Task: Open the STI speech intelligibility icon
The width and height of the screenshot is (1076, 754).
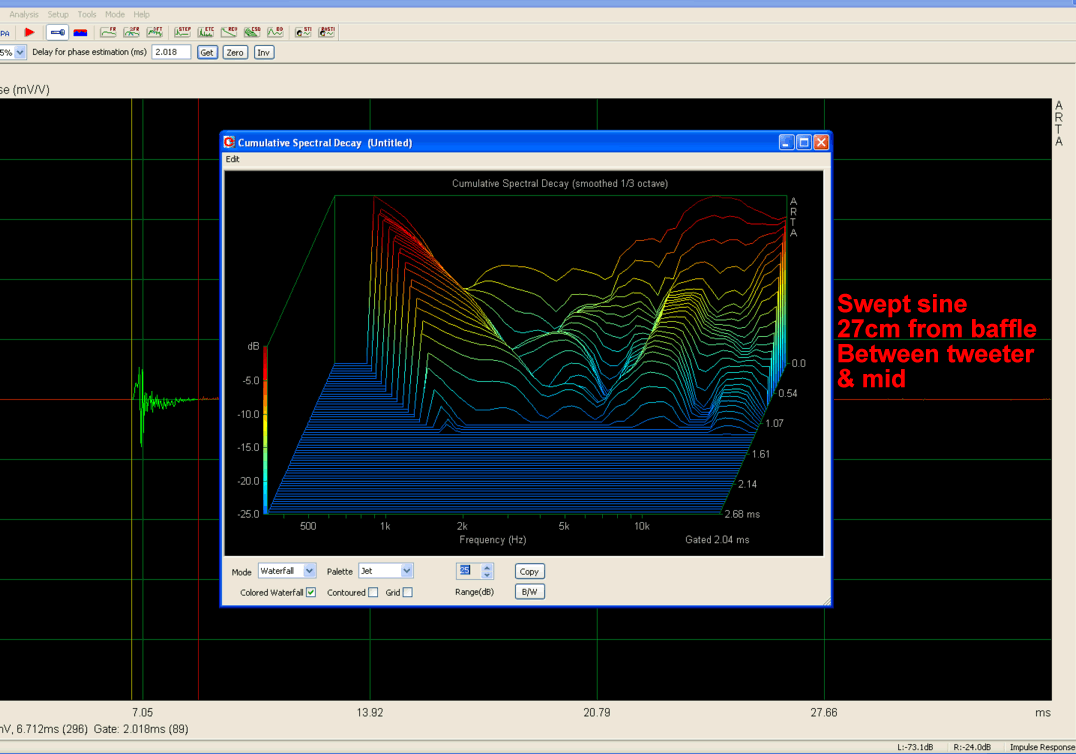Action: pyautogui.click(x=303, y=32)
